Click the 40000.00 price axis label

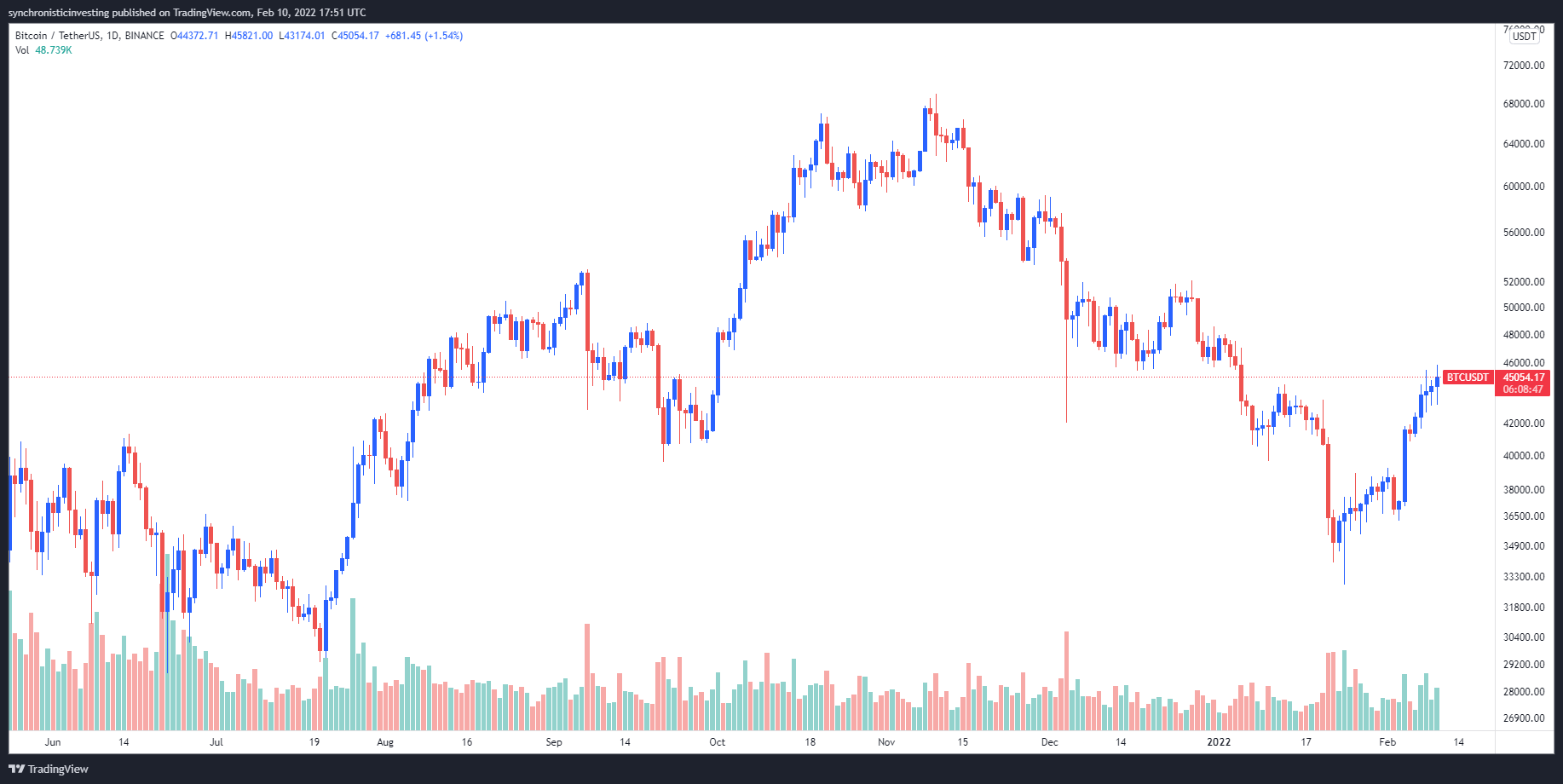pyautogui.click(x=1524, y=456)
